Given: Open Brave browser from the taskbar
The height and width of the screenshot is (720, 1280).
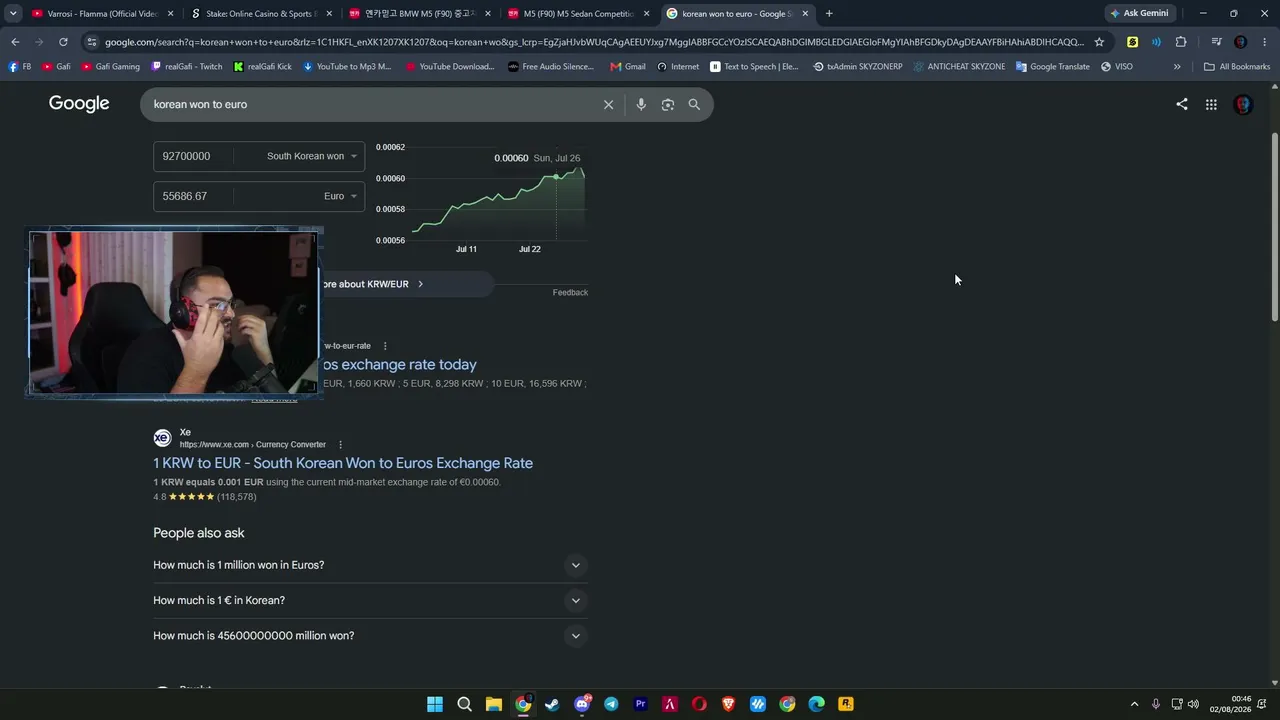Looking at the screenshot, I should click(x=729, y=704).
